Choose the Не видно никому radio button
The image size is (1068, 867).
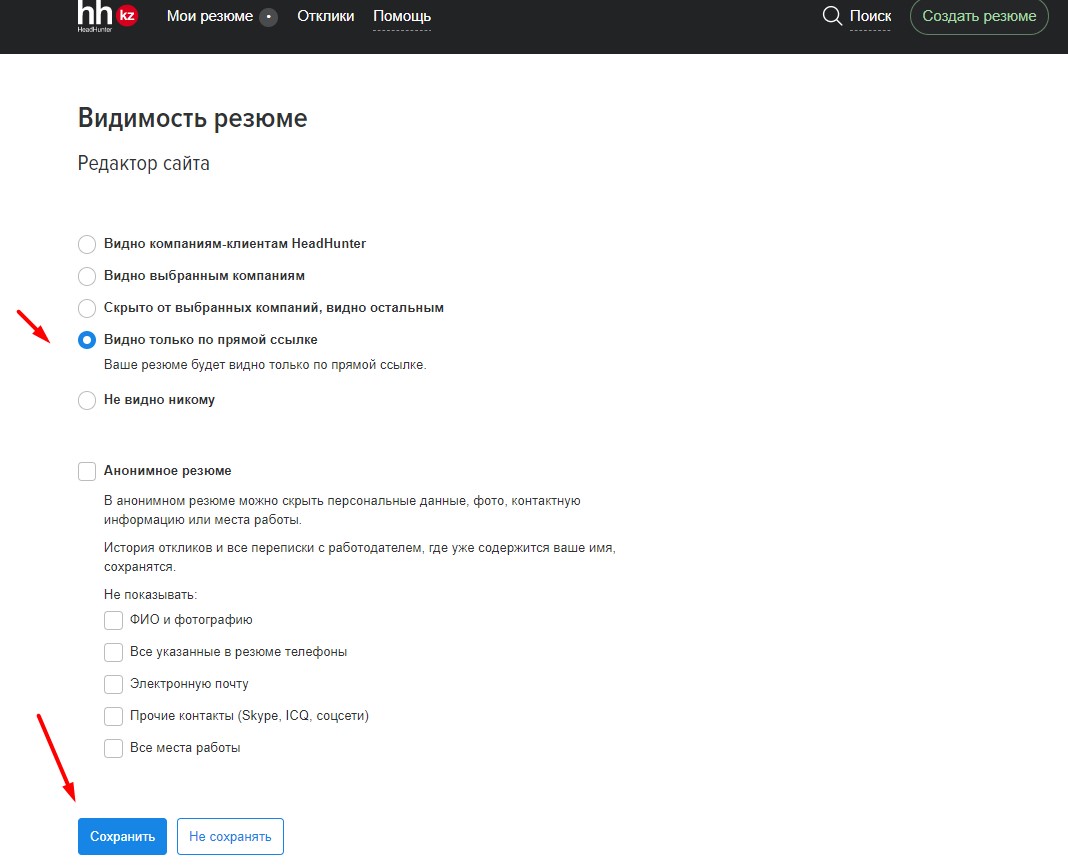tap(87, 400)
